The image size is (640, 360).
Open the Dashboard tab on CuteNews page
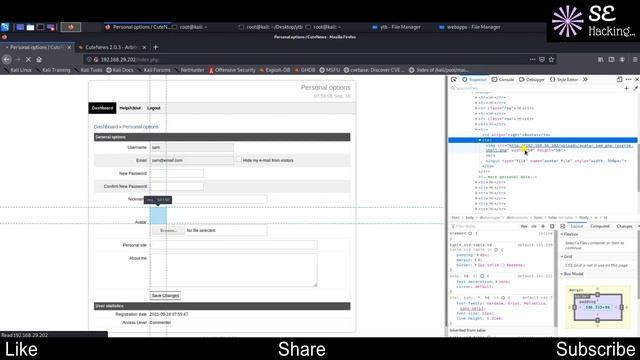(102, 108)
